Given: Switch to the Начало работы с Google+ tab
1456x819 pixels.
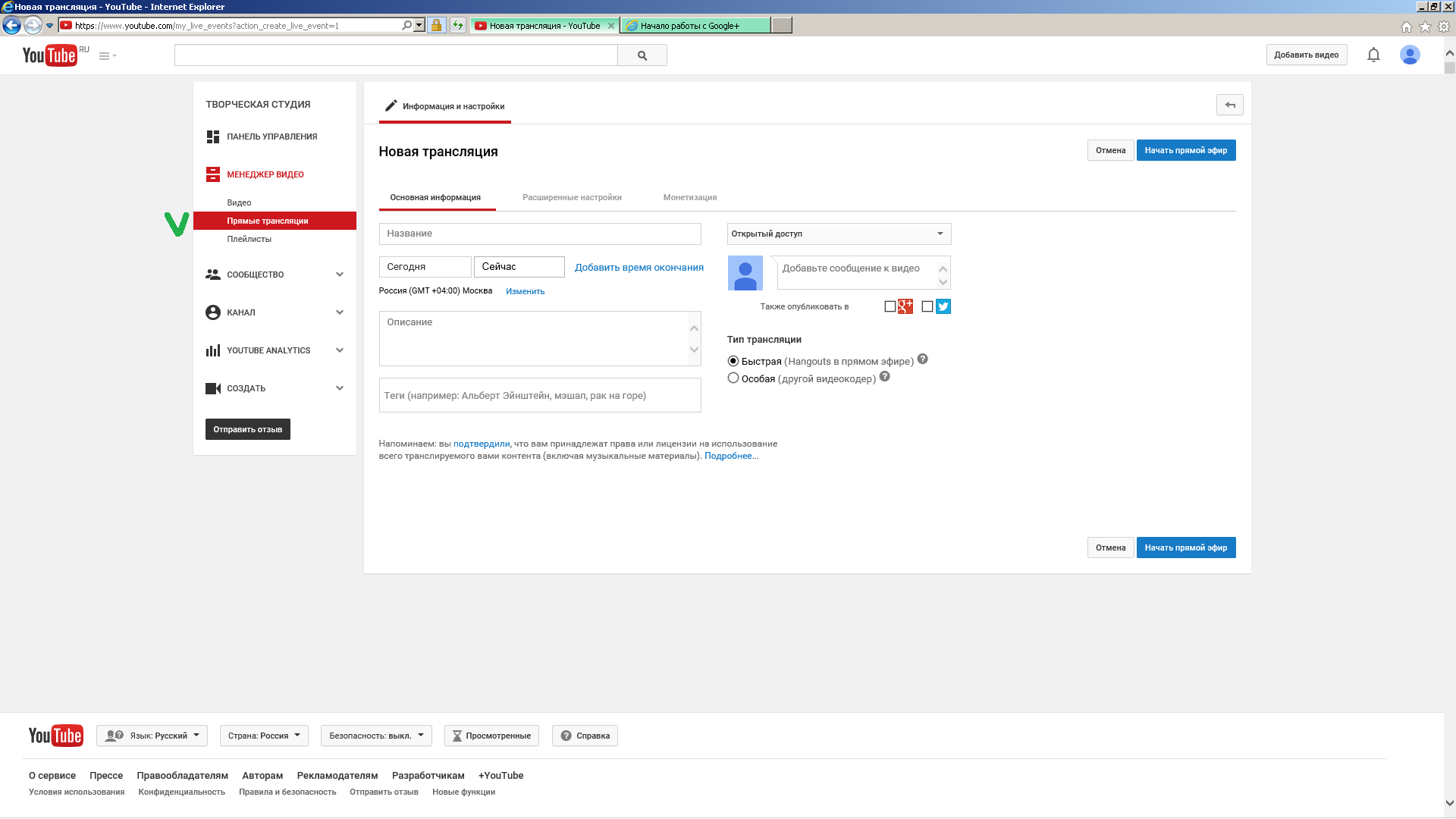Looking at the screenshot, I should [x=695, y=25].
